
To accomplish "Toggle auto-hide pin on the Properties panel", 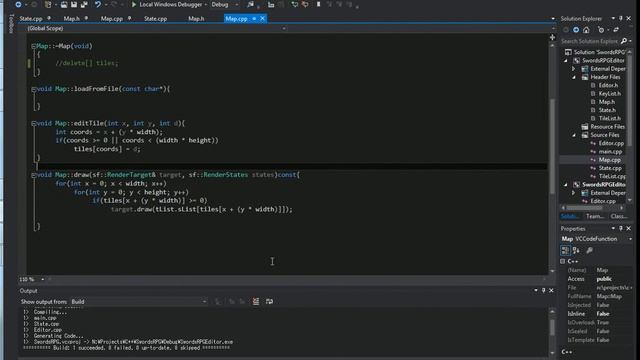I will (621, 229).
